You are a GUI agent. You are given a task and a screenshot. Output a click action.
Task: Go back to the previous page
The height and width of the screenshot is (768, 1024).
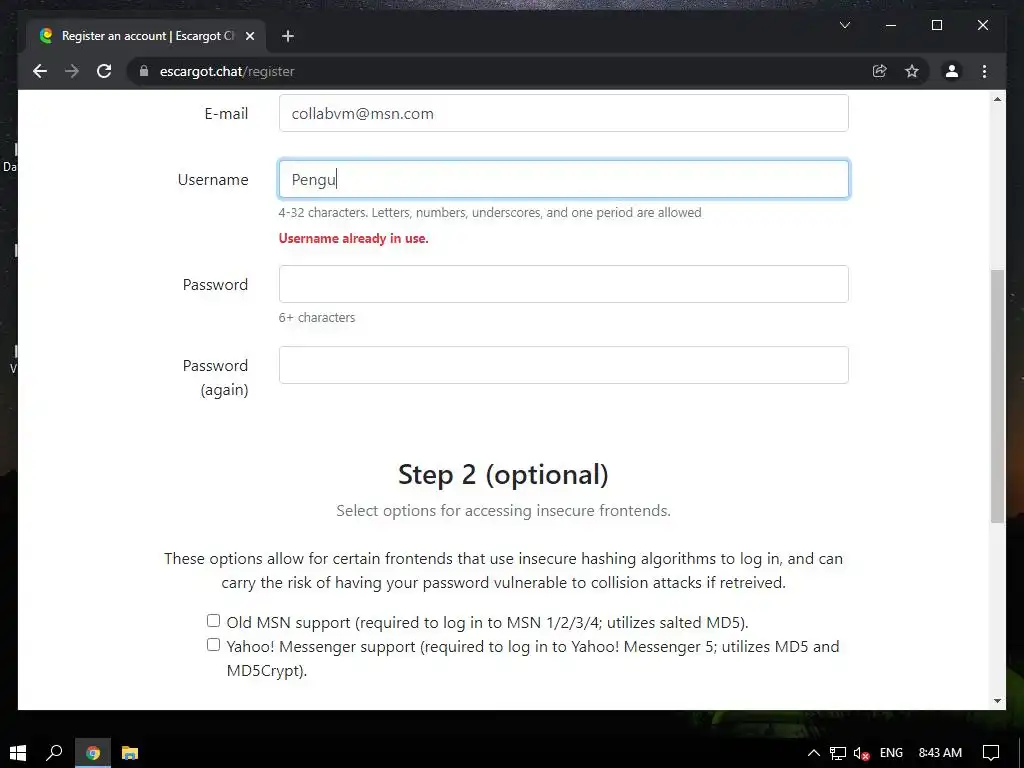click(x=40, y=71)
